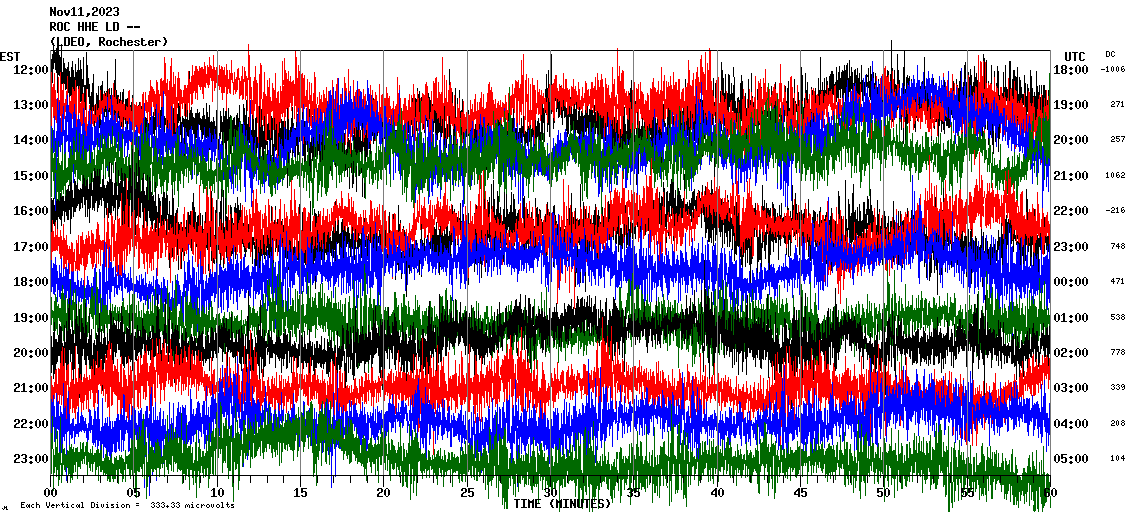
Task: Click the DC value 1062
Action: pos(1116,176)
